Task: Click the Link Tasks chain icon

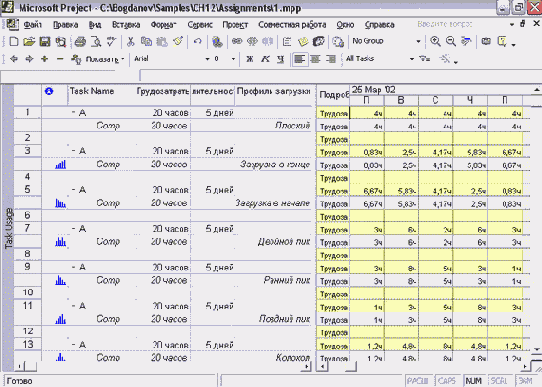Action: pos(237,41)
